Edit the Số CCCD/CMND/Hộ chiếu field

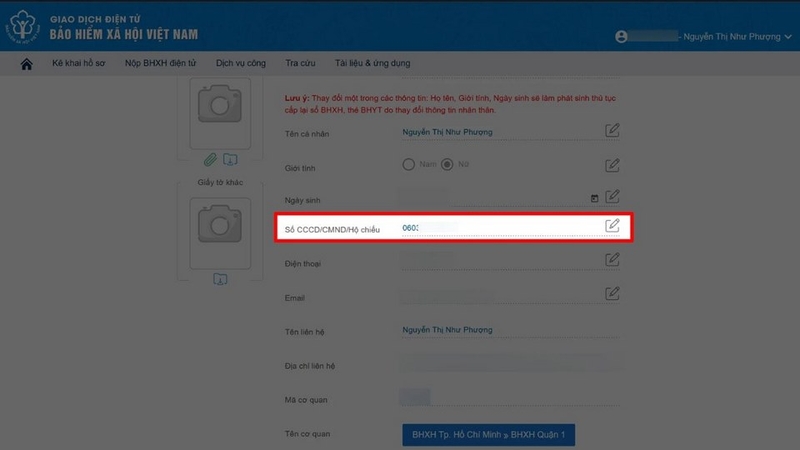pos(612,226)
